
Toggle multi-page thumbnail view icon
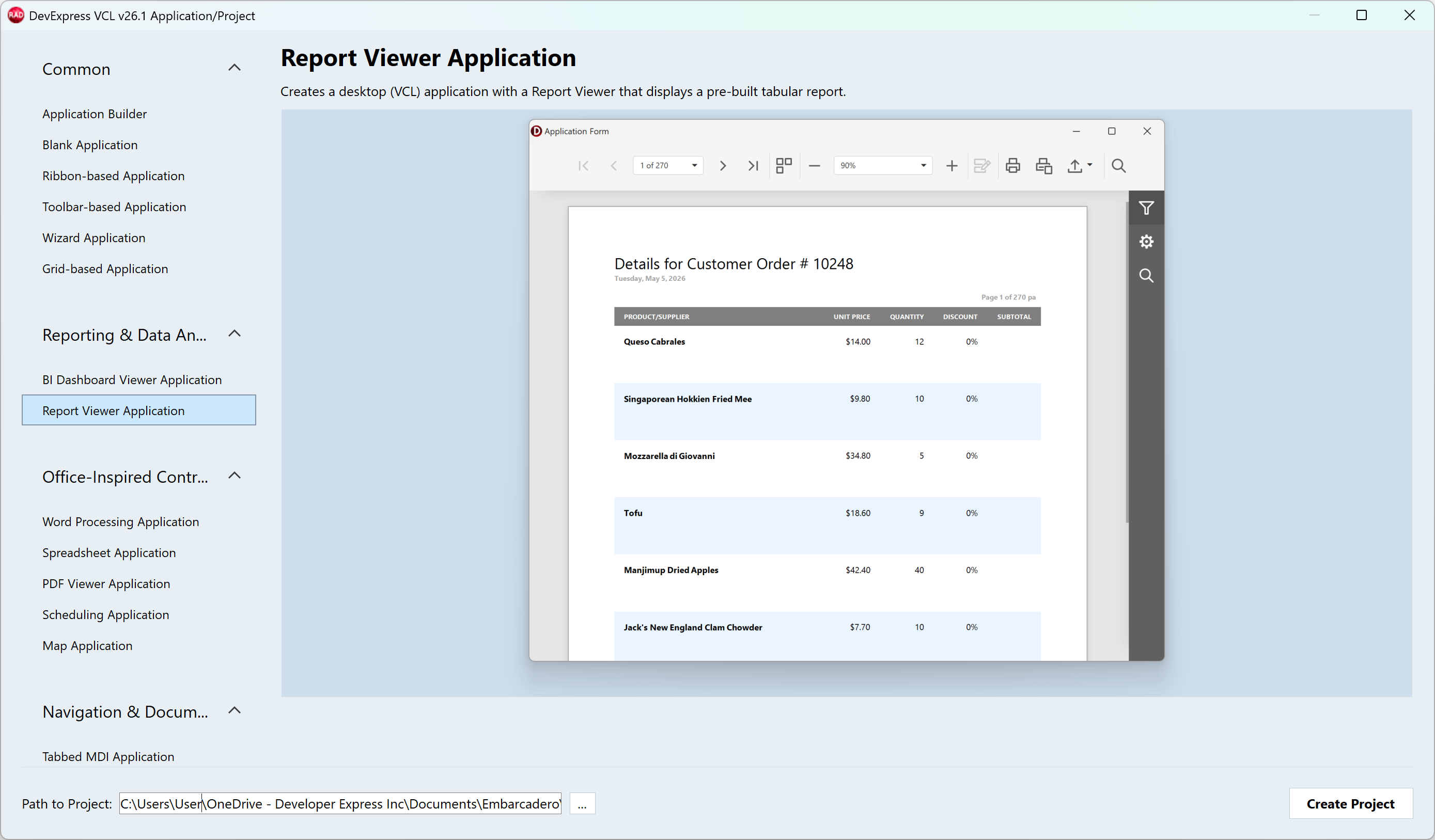(x=784, y=166)
